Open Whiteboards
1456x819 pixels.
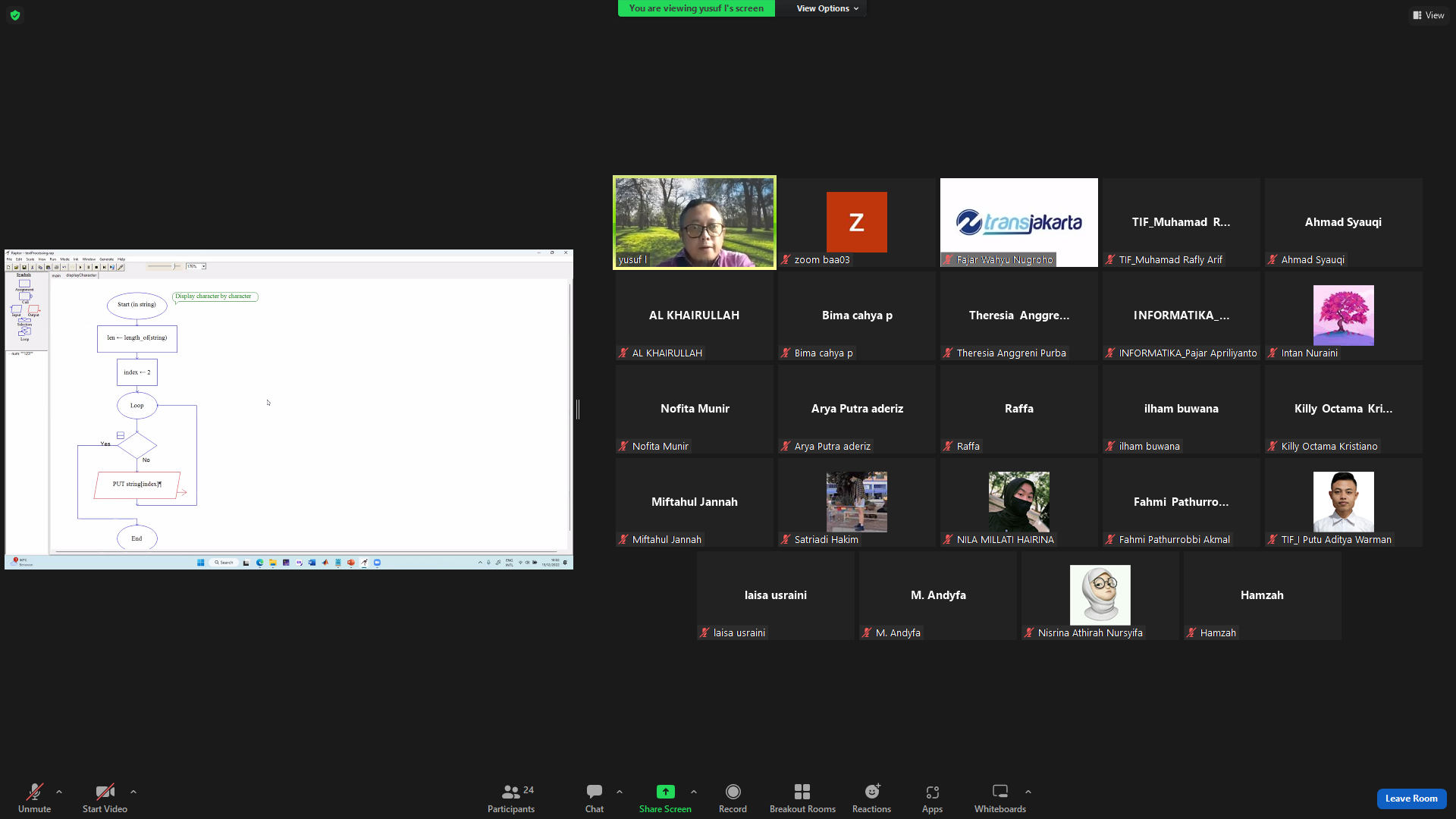click(x=1000, y=798)
